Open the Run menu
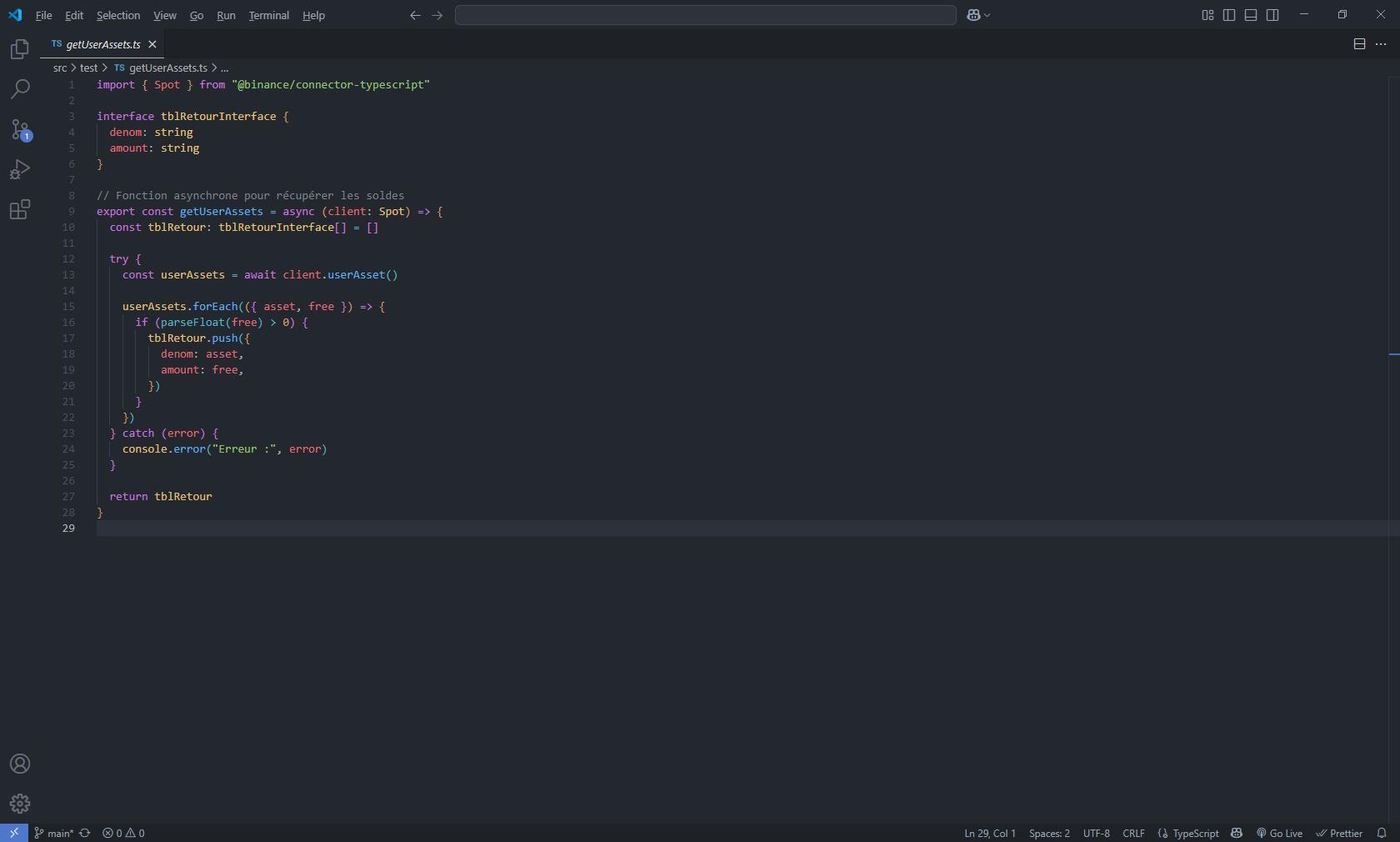This screenshot has height=842, width=1400. coord(226,15)
